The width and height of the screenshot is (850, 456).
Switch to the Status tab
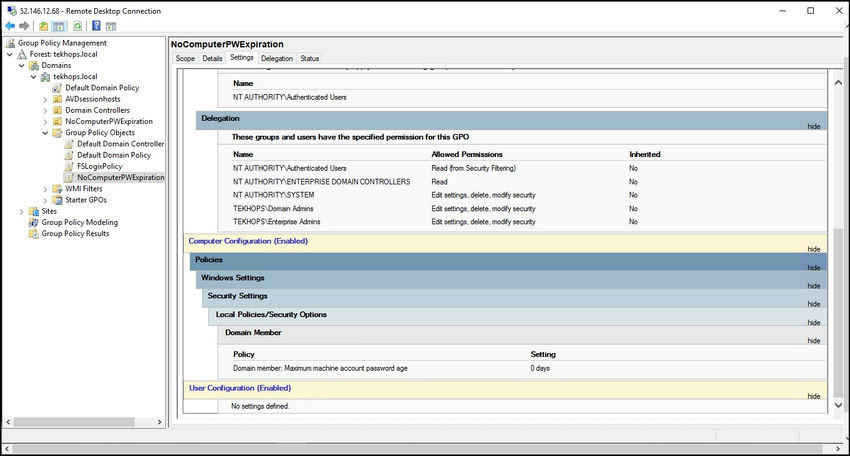coord(310,59)
